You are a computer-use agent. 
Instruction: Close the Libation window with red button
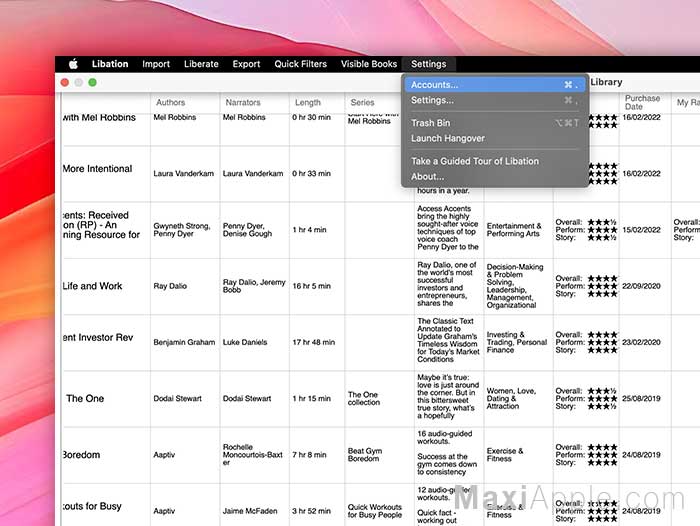point(65,82)
